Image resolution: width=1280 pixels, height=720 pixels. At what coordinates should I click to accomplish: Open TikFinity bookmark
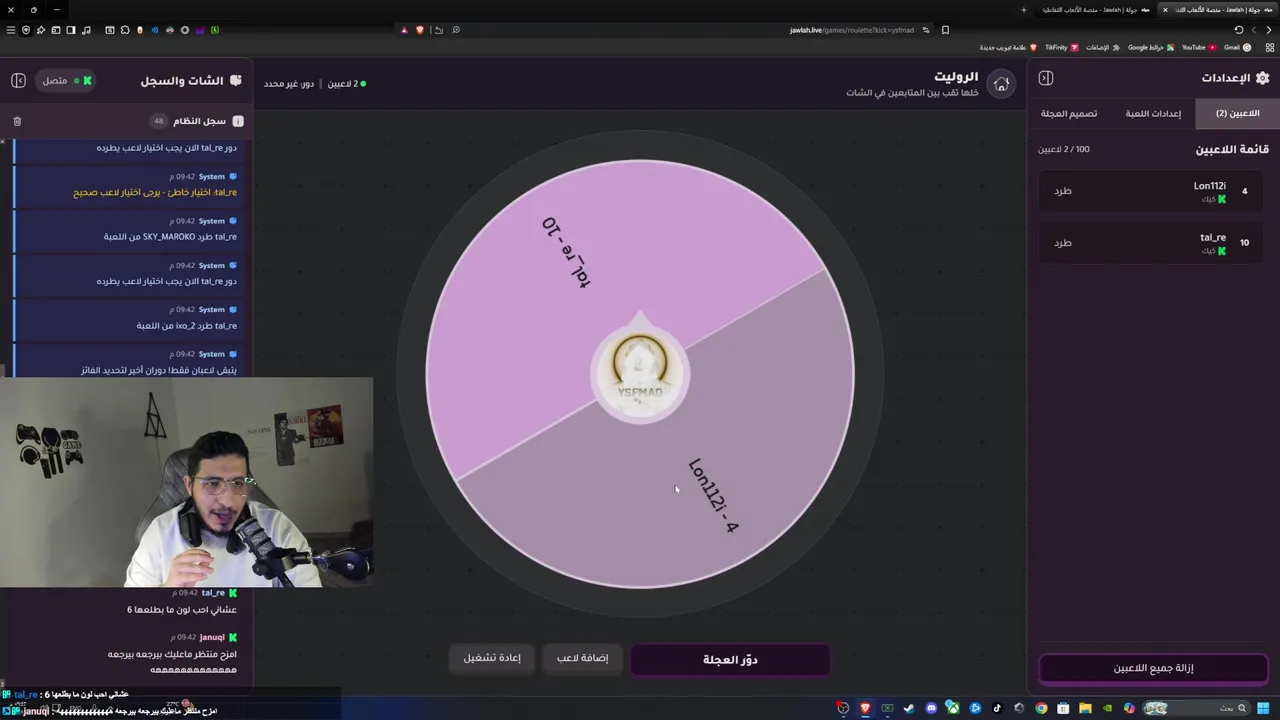[x=1062, y=47]
